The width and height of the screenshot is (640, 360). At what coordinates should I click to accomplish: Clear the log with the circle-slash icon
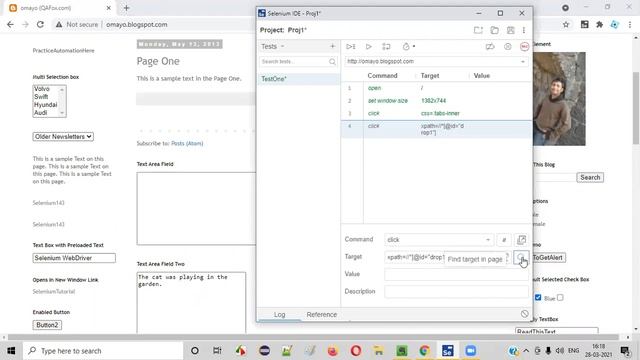524,314
